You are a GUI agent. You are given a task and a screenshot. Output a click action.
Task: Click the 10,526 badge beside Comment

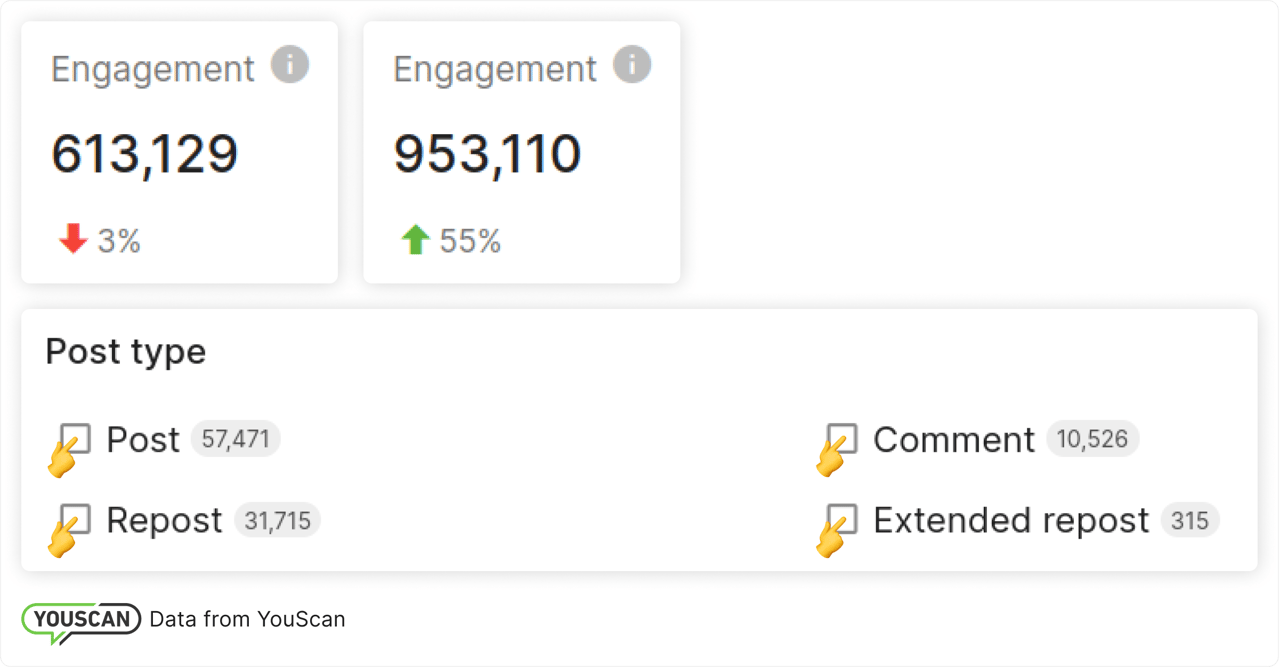tap(1092, 439)
